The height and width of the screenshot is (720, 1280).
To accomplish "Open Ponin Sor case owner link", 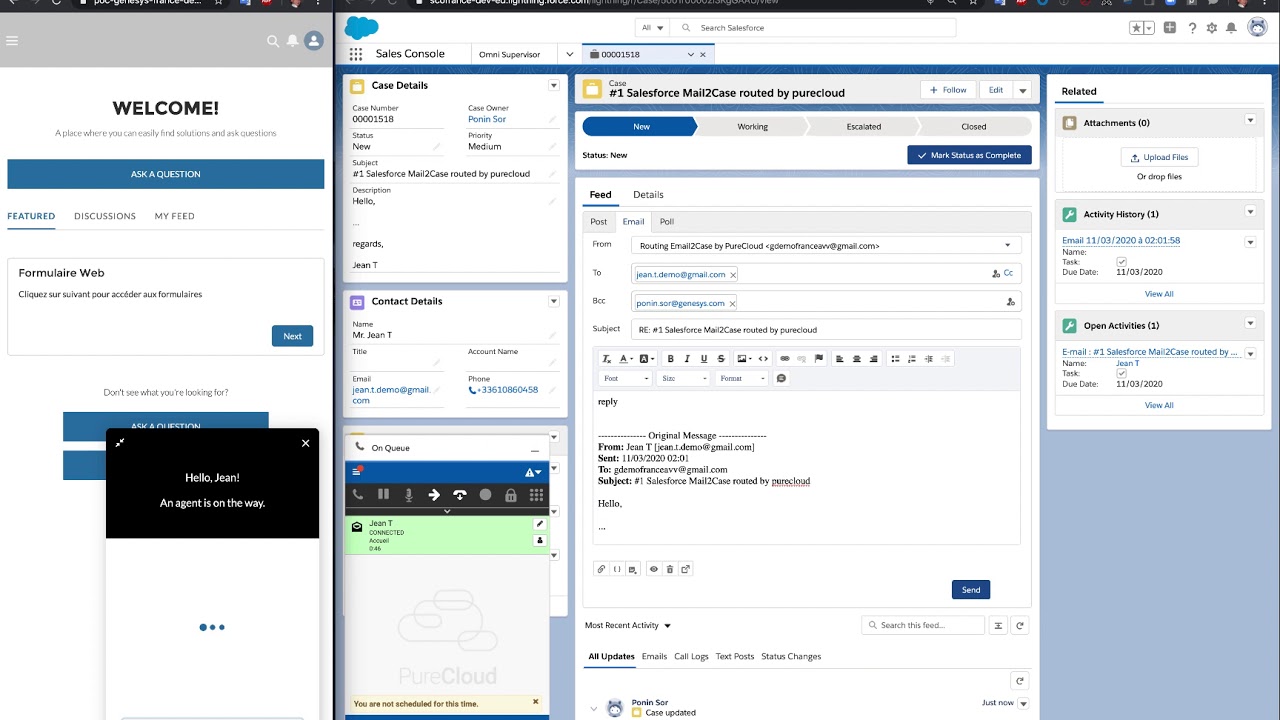I will tap(487, 119).
